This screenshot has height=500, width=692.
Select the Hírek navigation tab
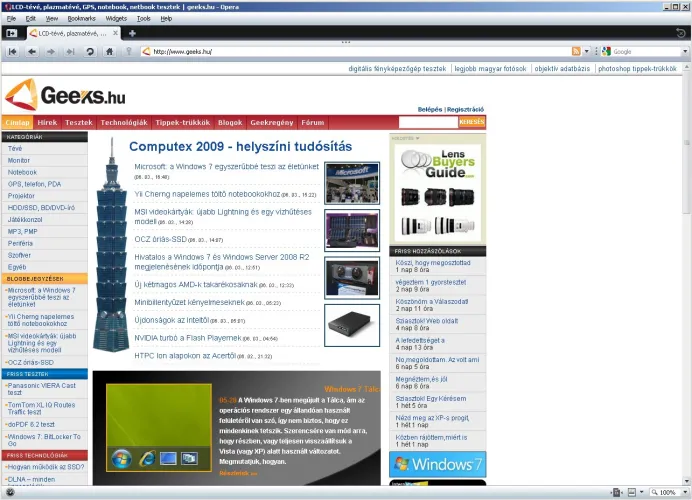(x=47, y=122)
